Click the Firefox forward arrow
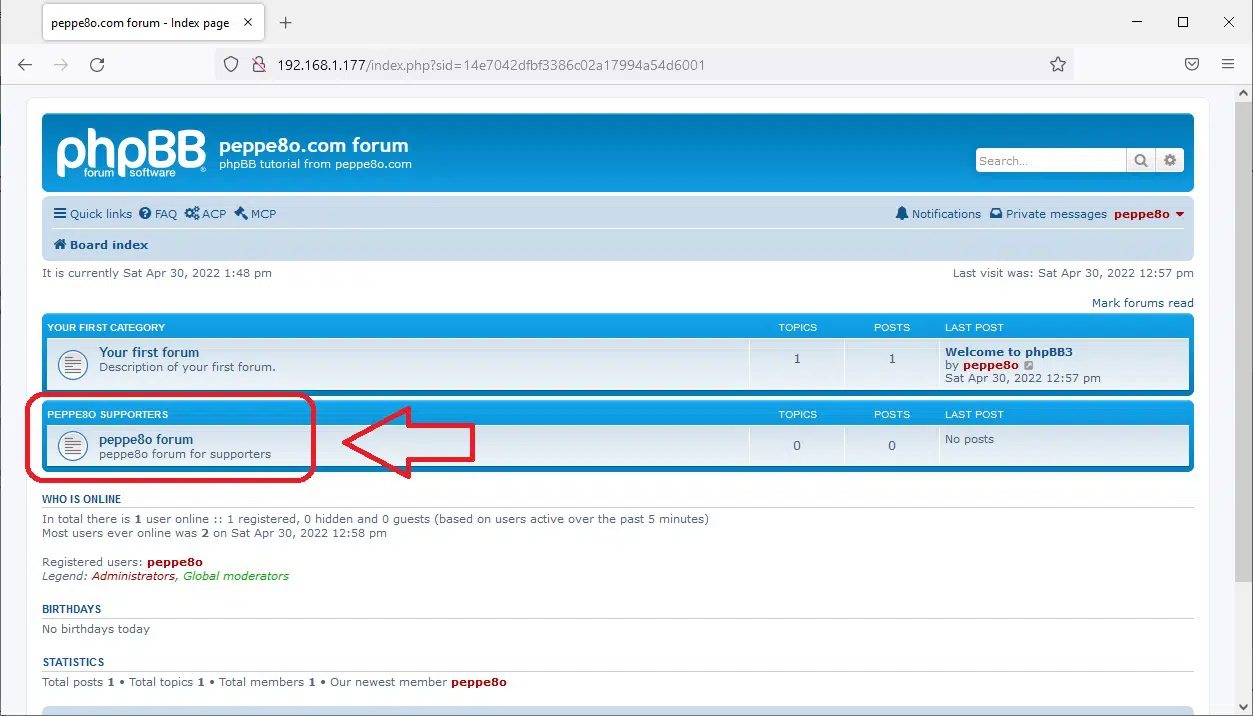 [62, 64]
